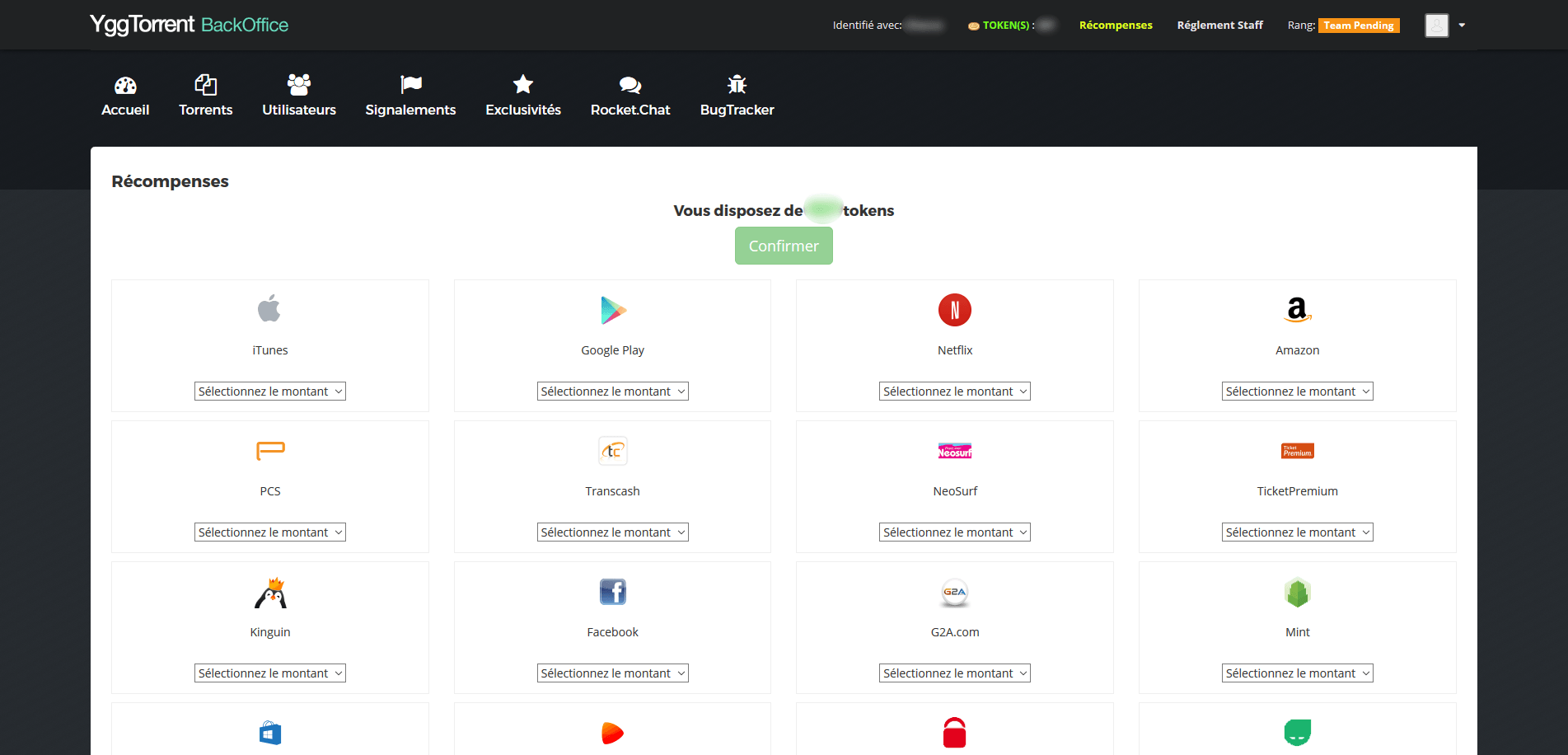Expand the user account arrow menu

tap(1462, 26)
